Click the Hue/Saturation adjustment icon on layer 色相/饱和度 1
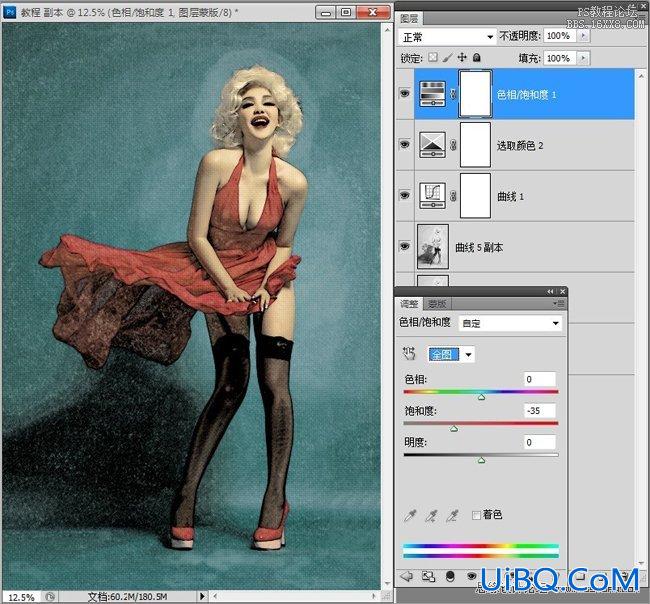 tap(432, 94)
